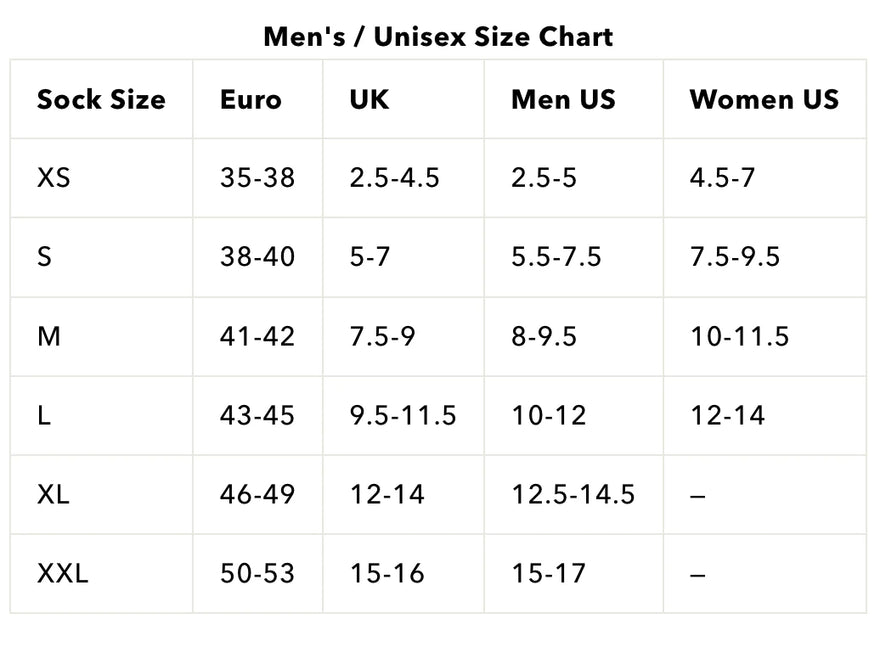880x647 pixels.
Task: Click UK size 2.5-4.5 cell
Action: point(395,178)
